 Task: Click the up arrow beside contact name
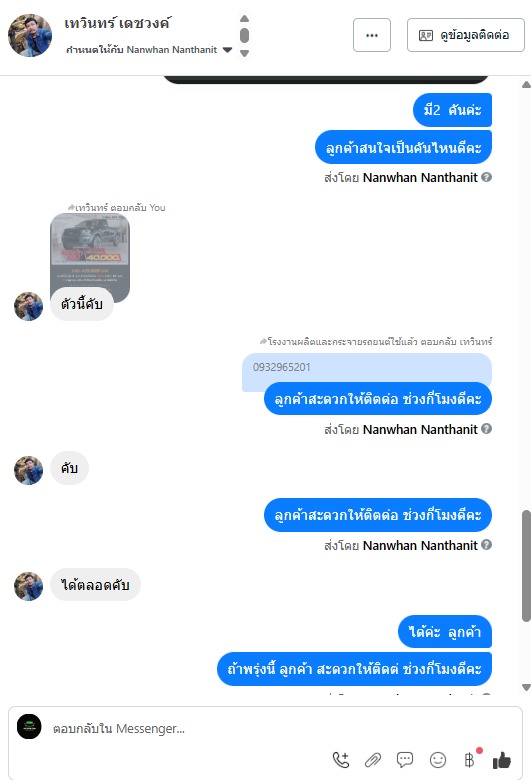244,19
